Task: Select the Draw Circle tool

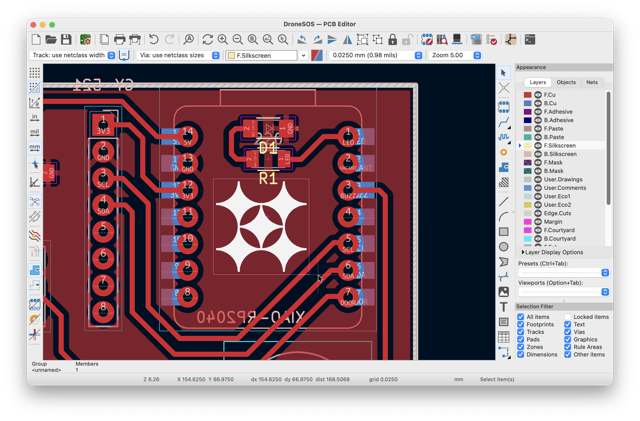Action: coord(504,247)
